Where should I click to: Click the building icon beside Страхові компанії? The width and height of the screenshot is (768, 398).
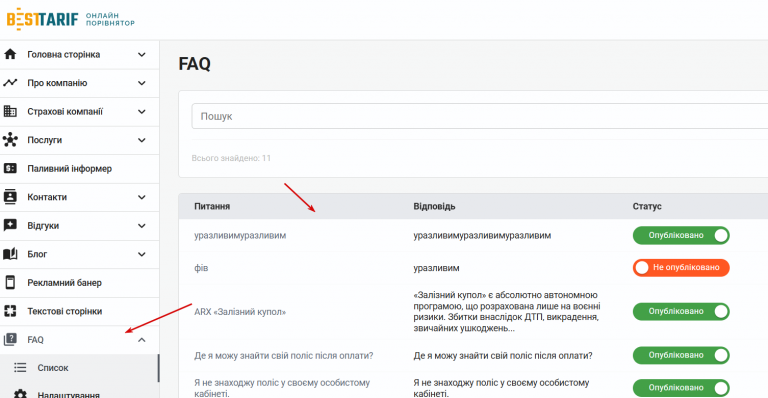(10, 112)
